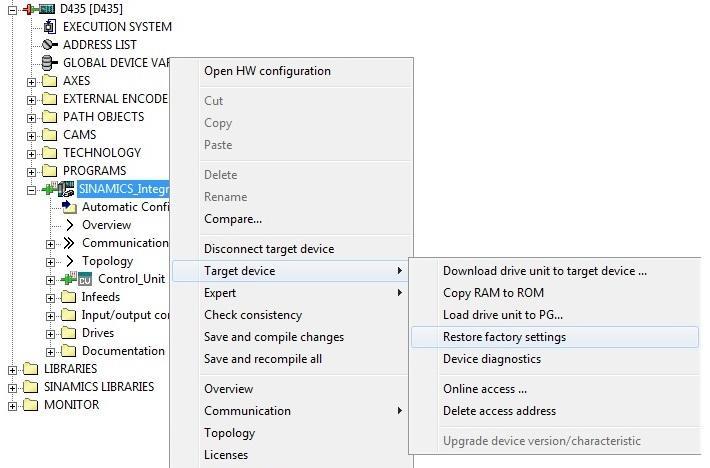The width and height of the screenshot is (710, 468).
Task: Collapse the SINAMICS_Integrated tree node
Action: [31, 190]
